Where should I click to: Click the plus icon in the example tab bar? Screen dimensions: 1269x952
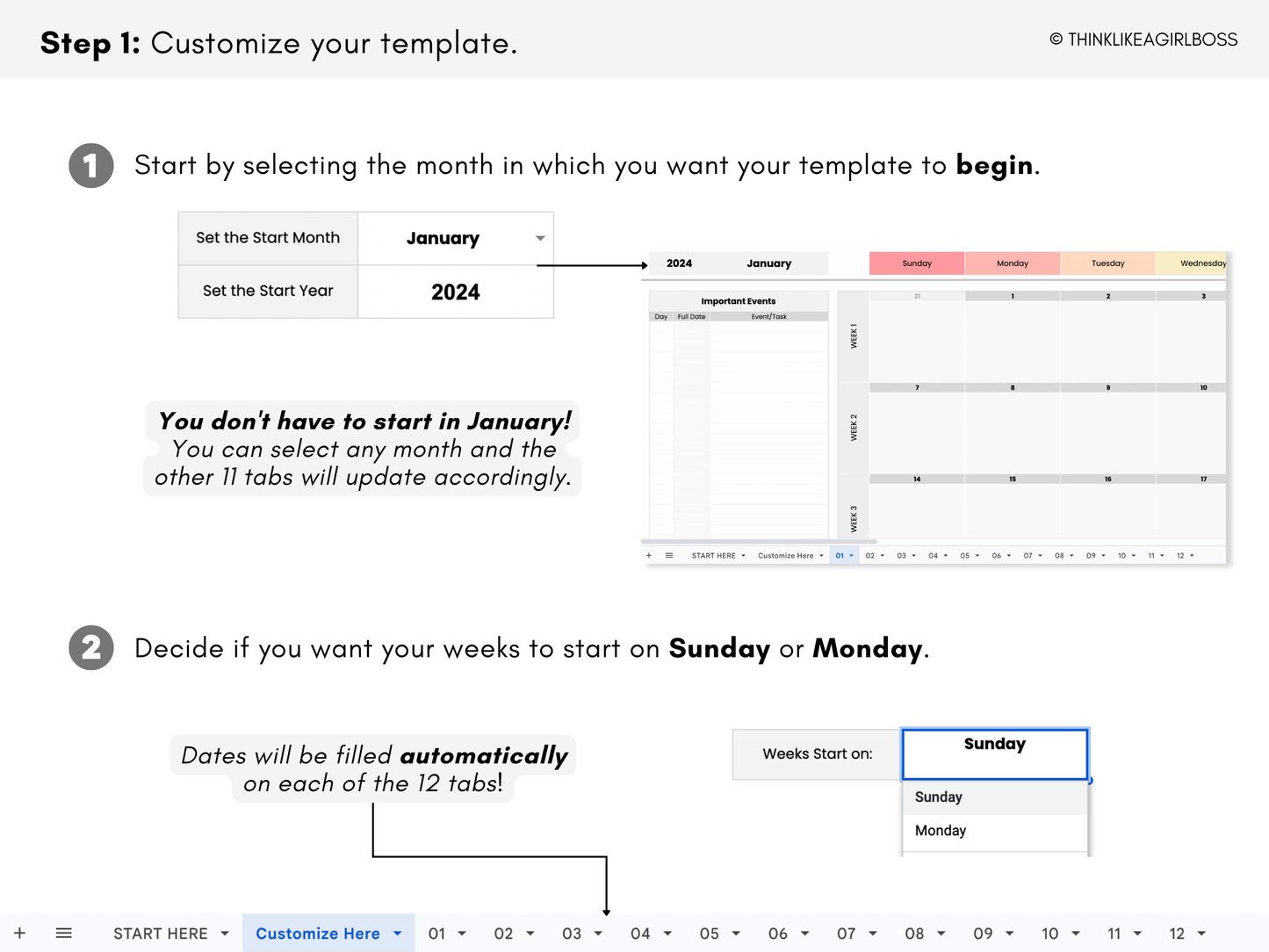(649, 555)
